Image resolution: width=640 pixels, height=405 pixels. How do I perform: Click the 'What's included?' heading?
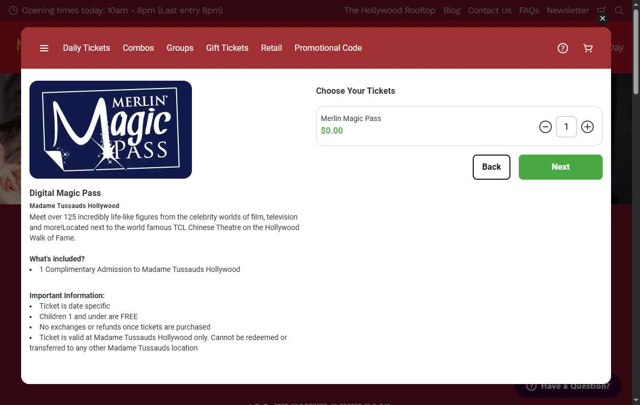(x=57, y=259)
